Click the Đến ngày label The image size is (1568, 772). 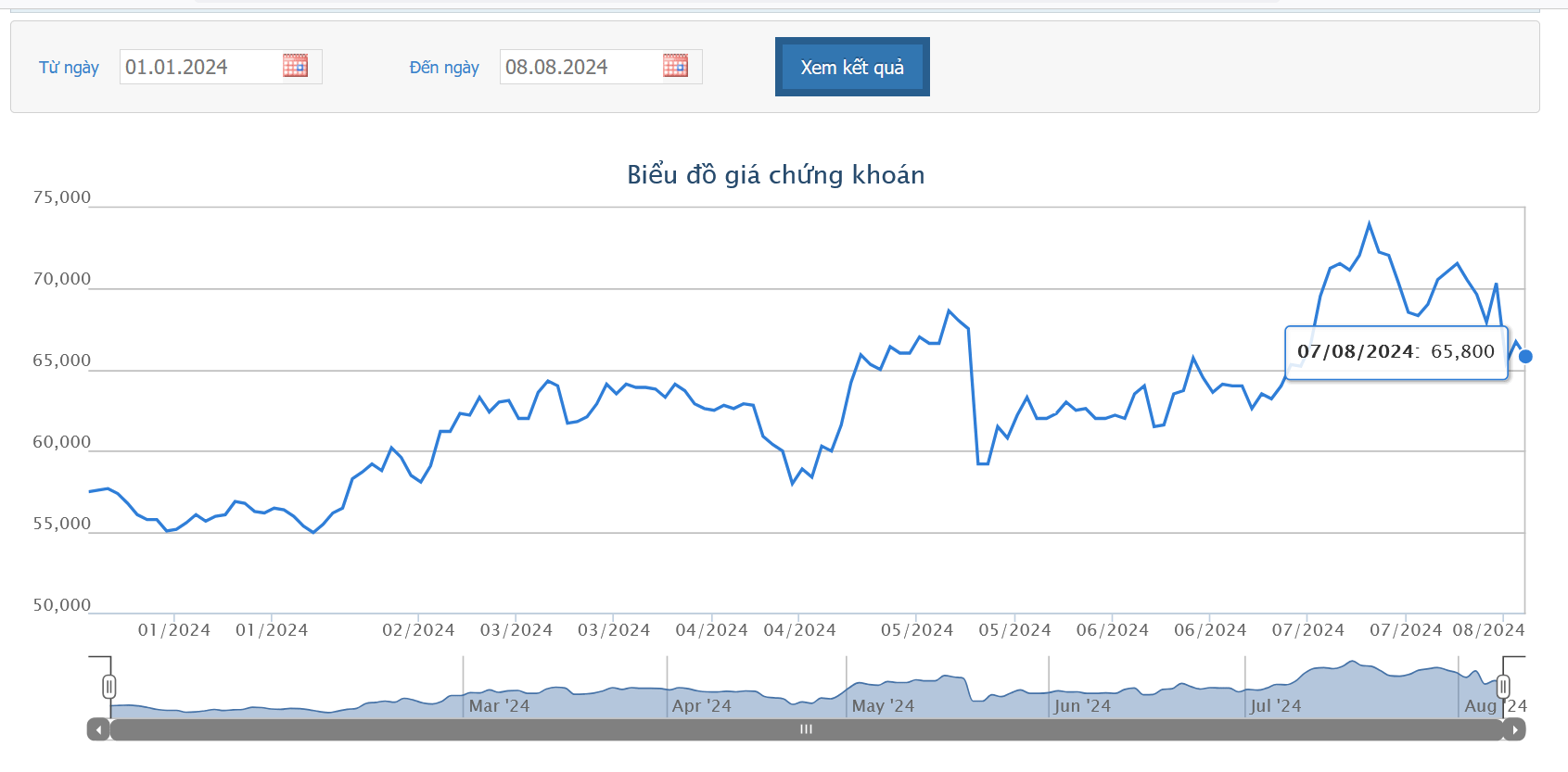pos(444,68)
